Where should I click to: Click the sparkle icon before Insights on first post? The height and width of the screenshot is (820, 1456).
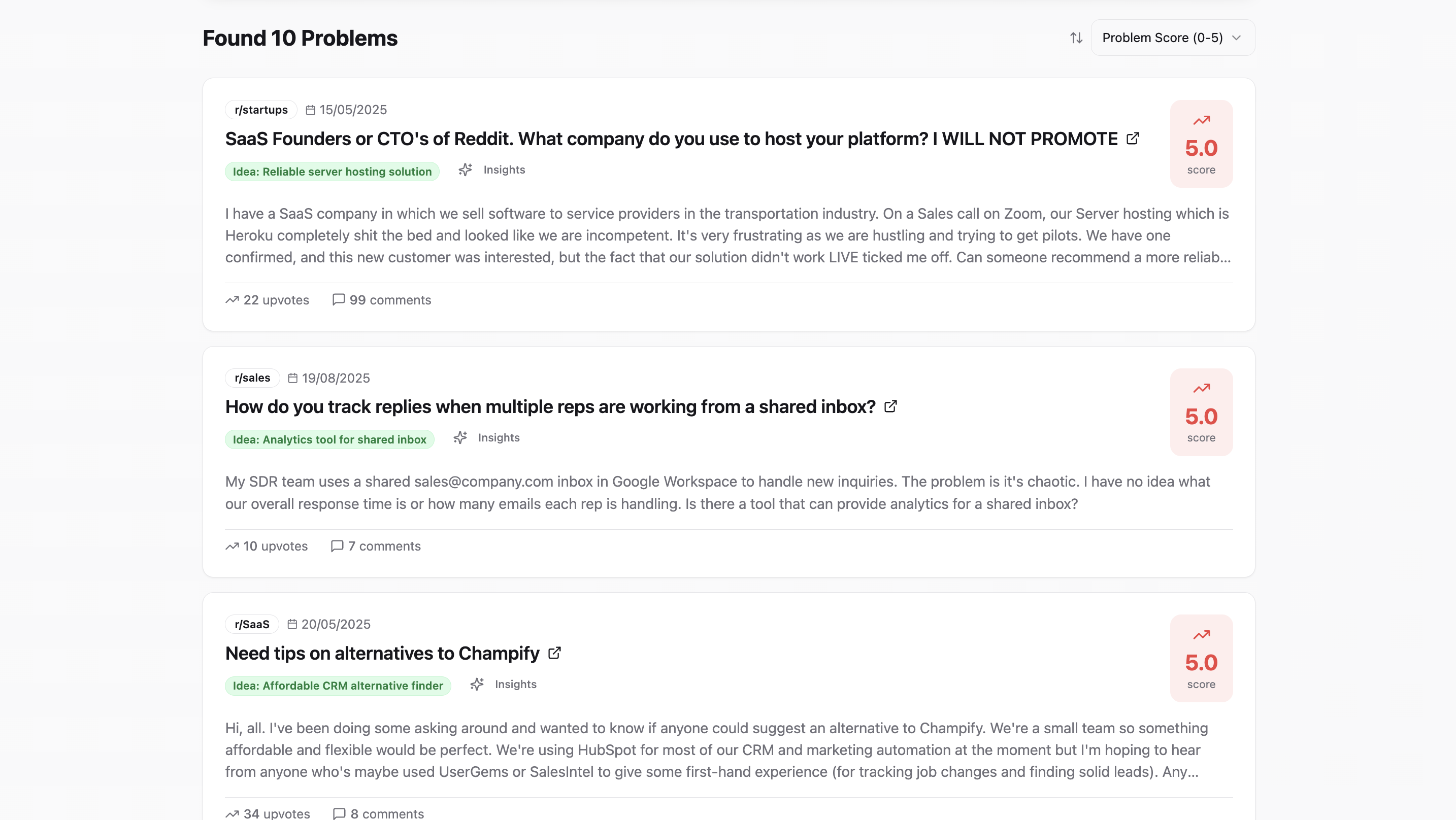(465, 169)
